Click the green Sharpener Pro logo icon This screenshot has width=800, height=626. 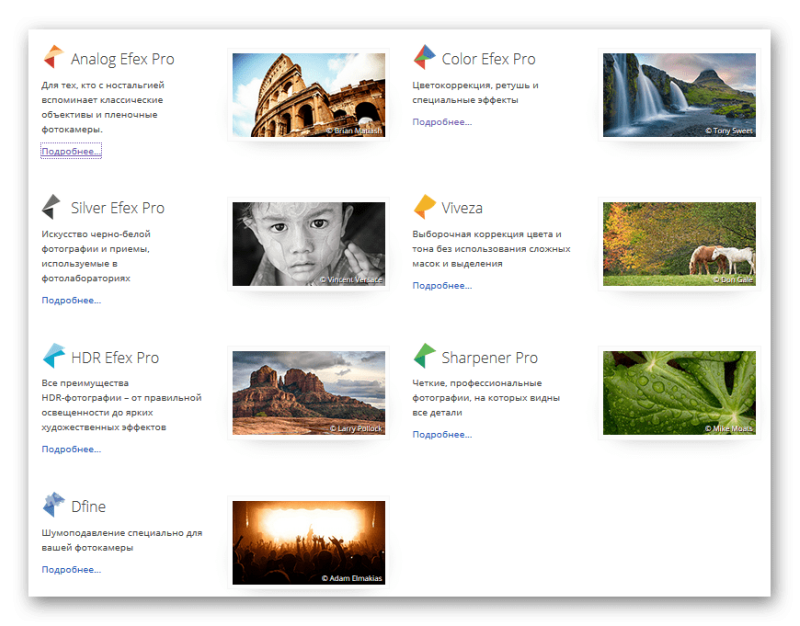tap(424, 356)
